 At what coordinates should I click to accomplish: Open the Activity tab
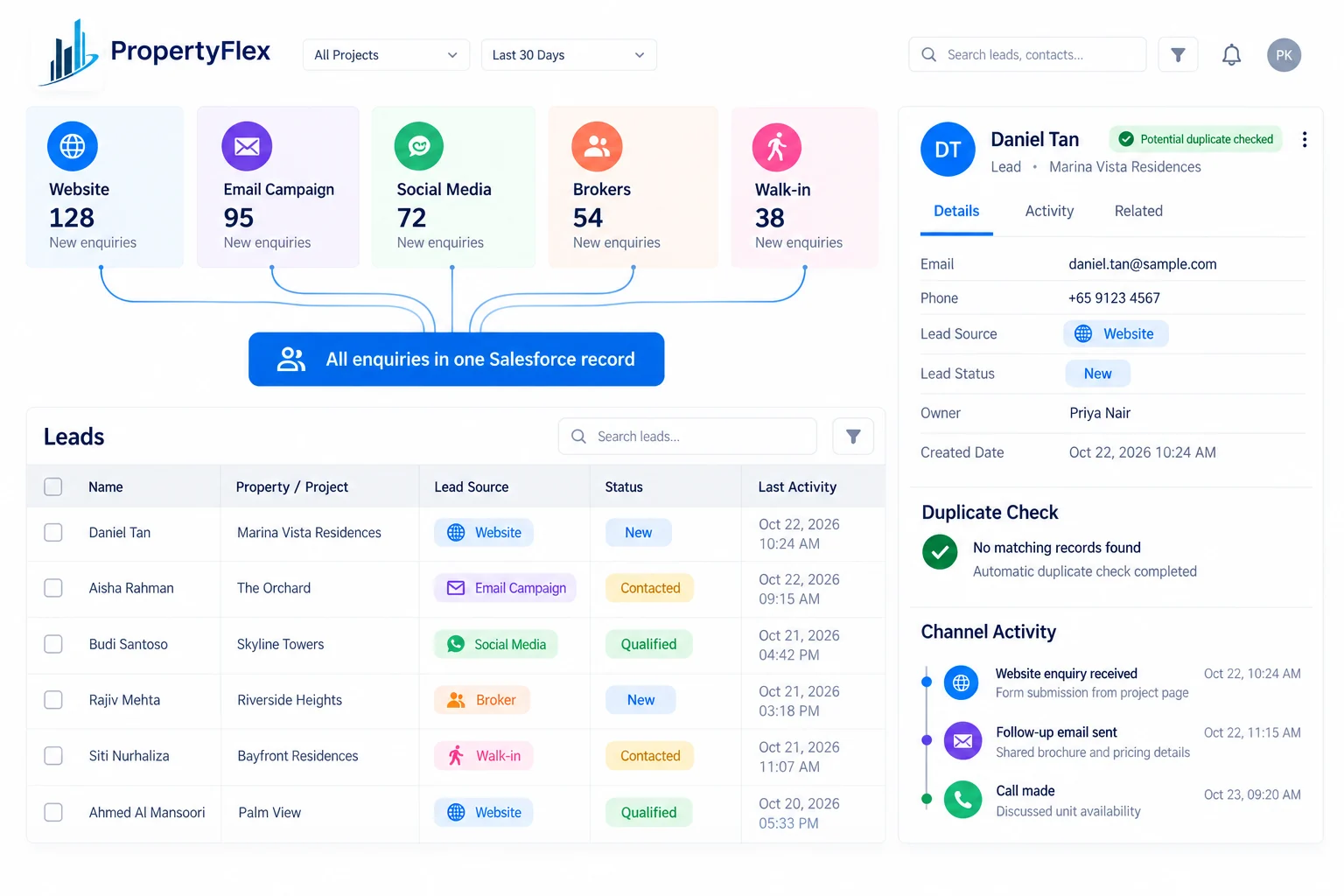click(1049, 212)
